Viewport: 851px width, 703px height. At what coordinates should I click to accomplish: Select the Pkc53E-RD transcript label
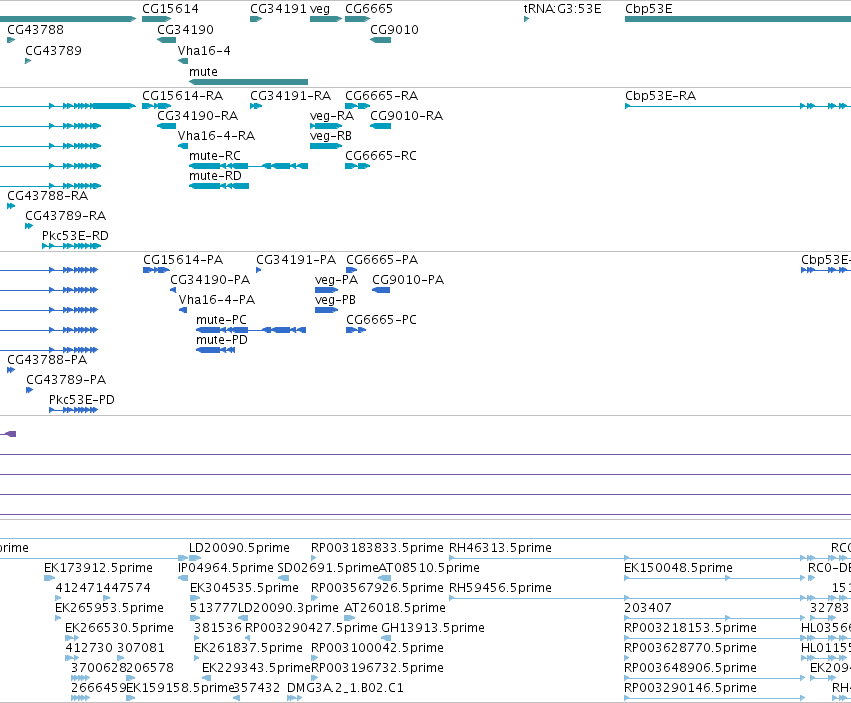click(75, 236)
